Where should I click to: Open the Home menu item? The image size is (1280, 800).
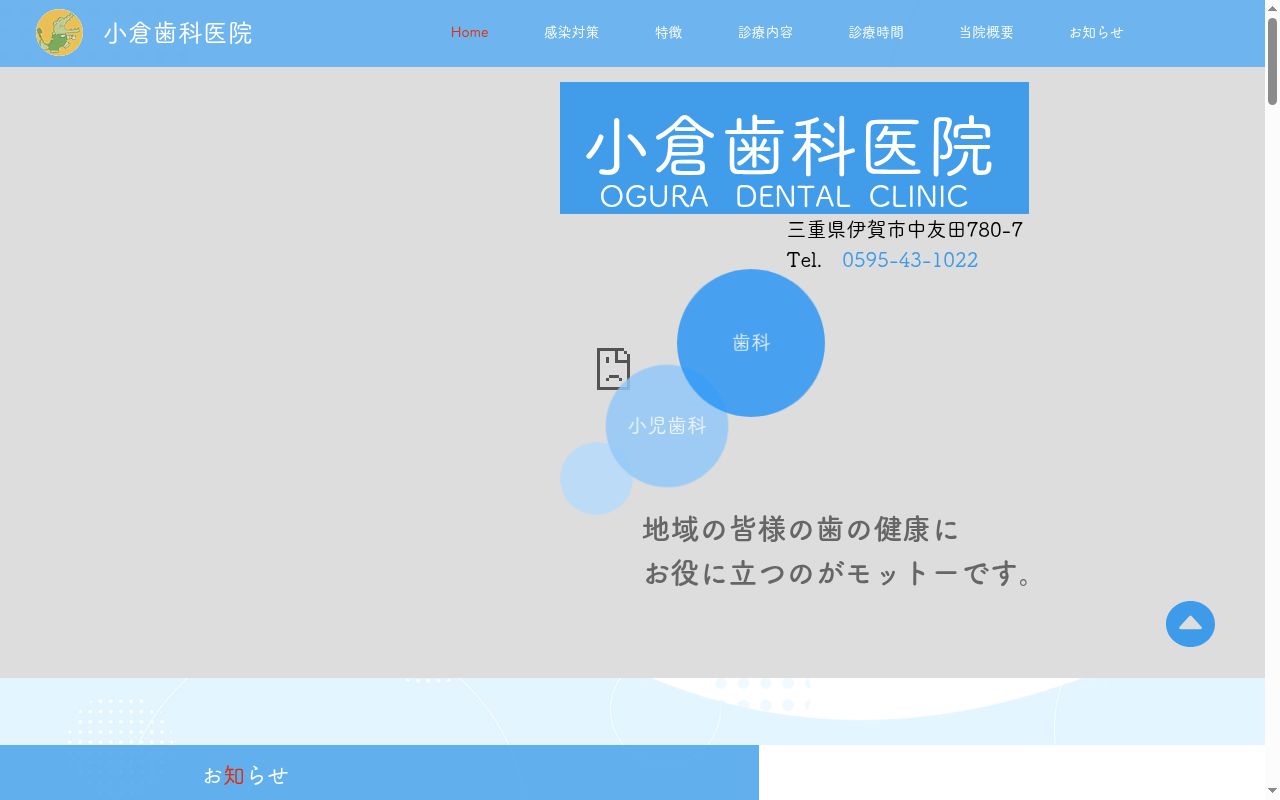(x=469, y=32)
